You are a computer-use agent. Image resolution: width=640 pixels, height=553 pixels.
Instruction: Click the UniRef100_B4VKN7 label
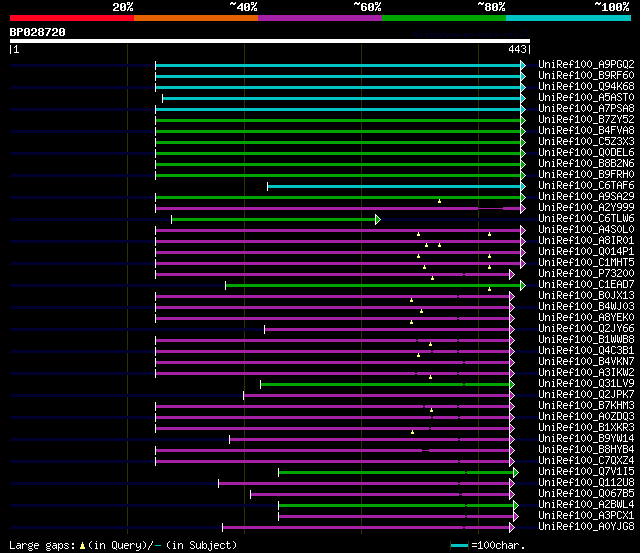[x=586, y=362]
